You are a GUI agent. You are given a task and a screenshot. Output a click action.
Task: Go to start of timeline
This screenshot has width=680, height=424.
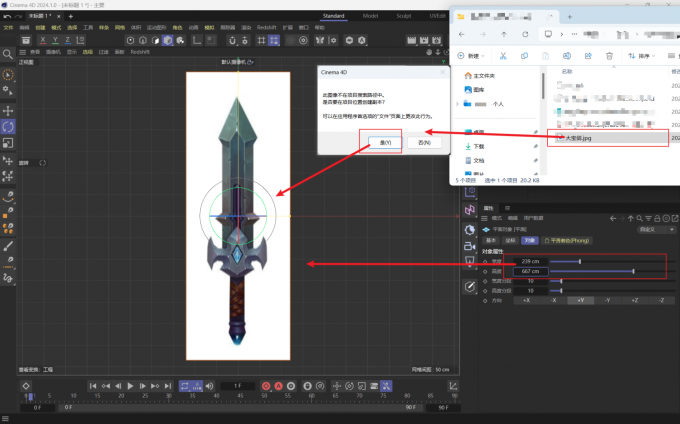(92, 386)
